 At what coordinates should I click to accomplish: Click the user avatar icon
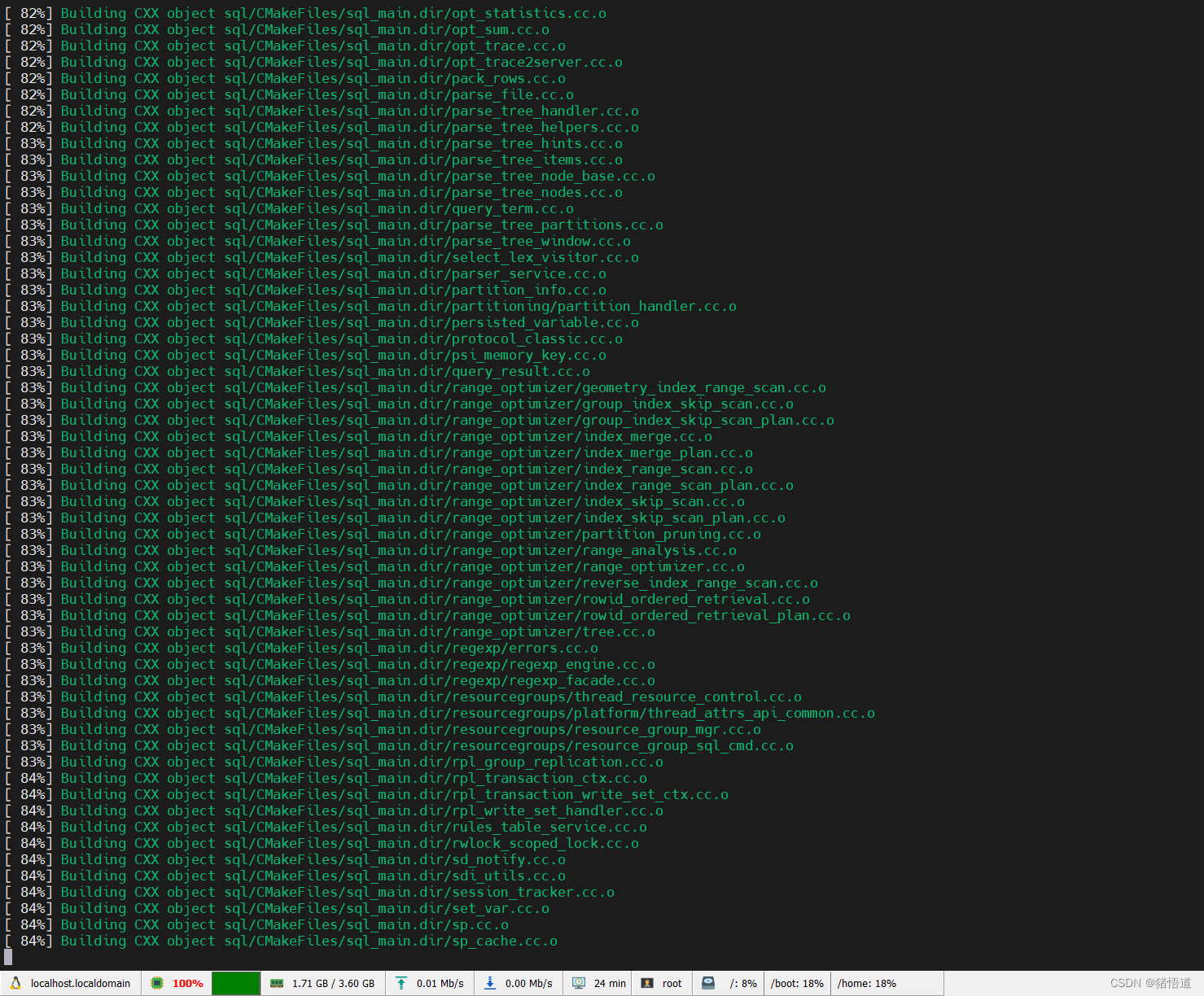[x=647, y=983]
